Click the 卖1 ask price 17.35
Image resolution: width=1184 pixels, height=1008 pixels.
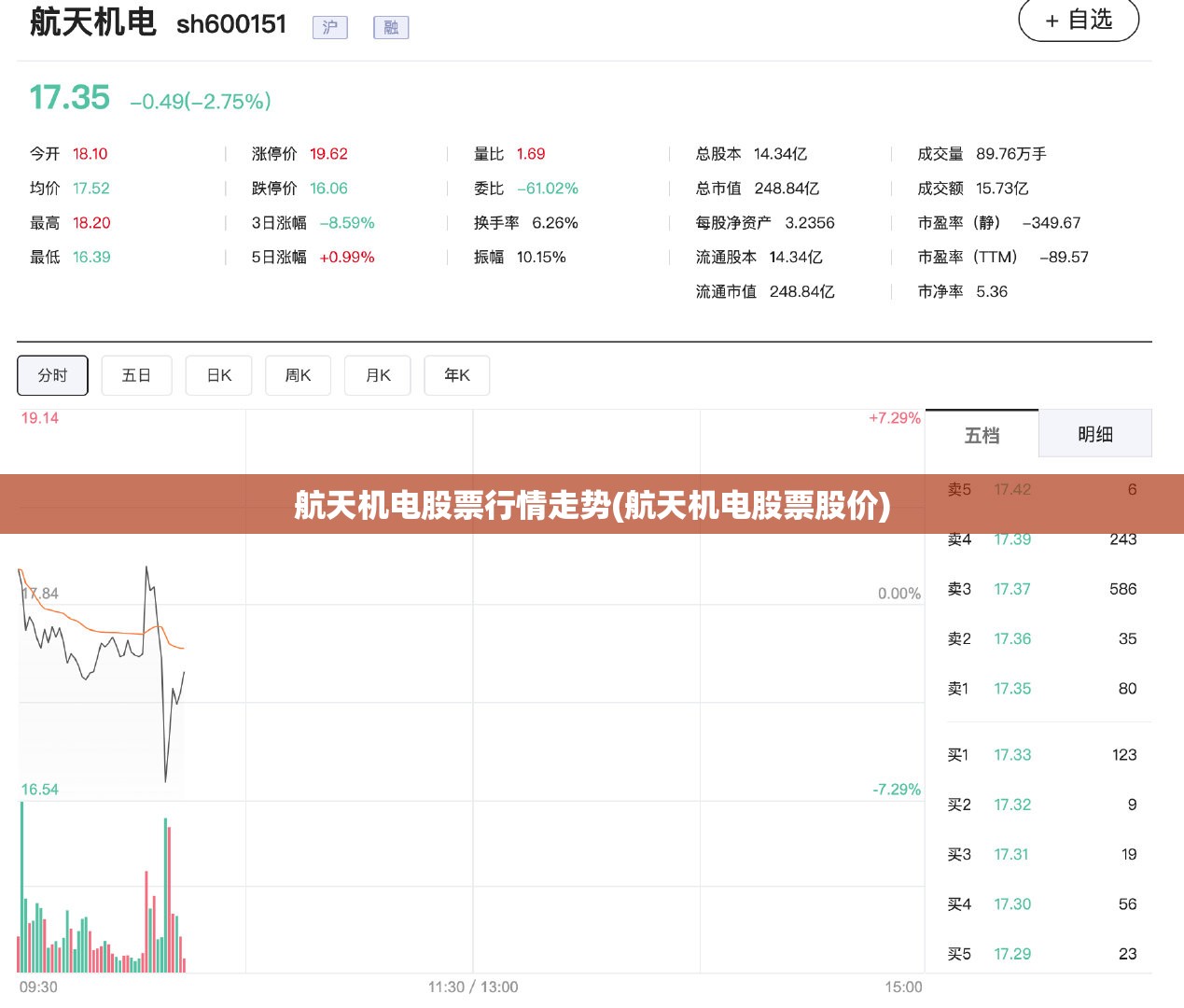pyautogui.click(x=1012, y=689)
